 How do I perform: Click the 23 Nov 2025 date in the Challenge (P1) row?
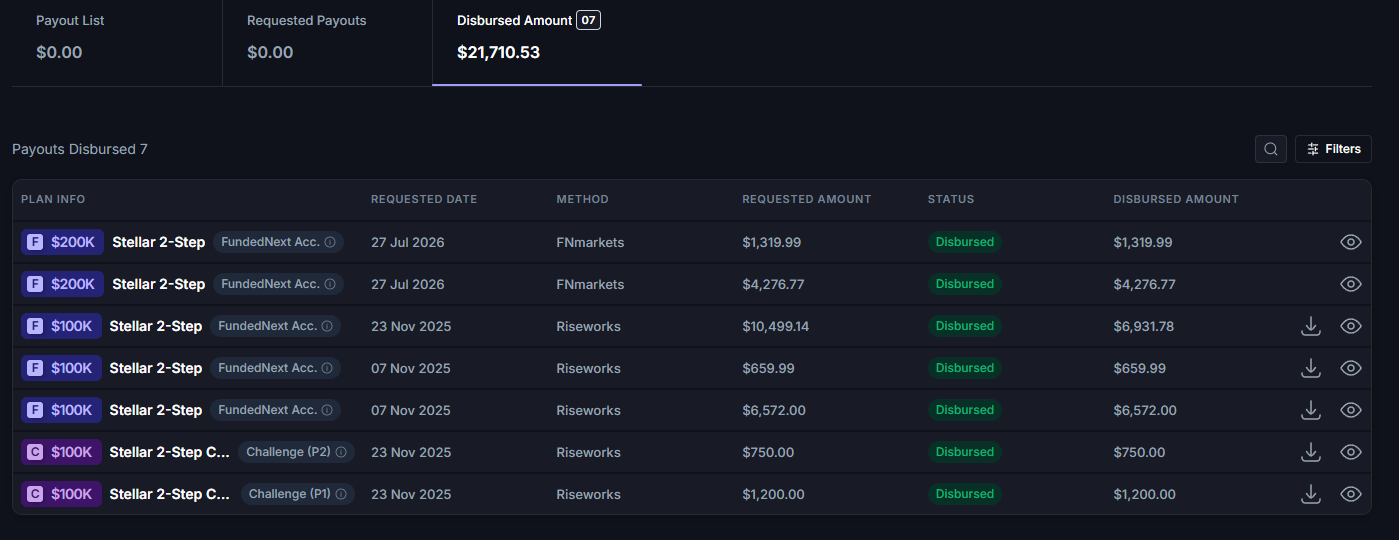pos(411,494)
